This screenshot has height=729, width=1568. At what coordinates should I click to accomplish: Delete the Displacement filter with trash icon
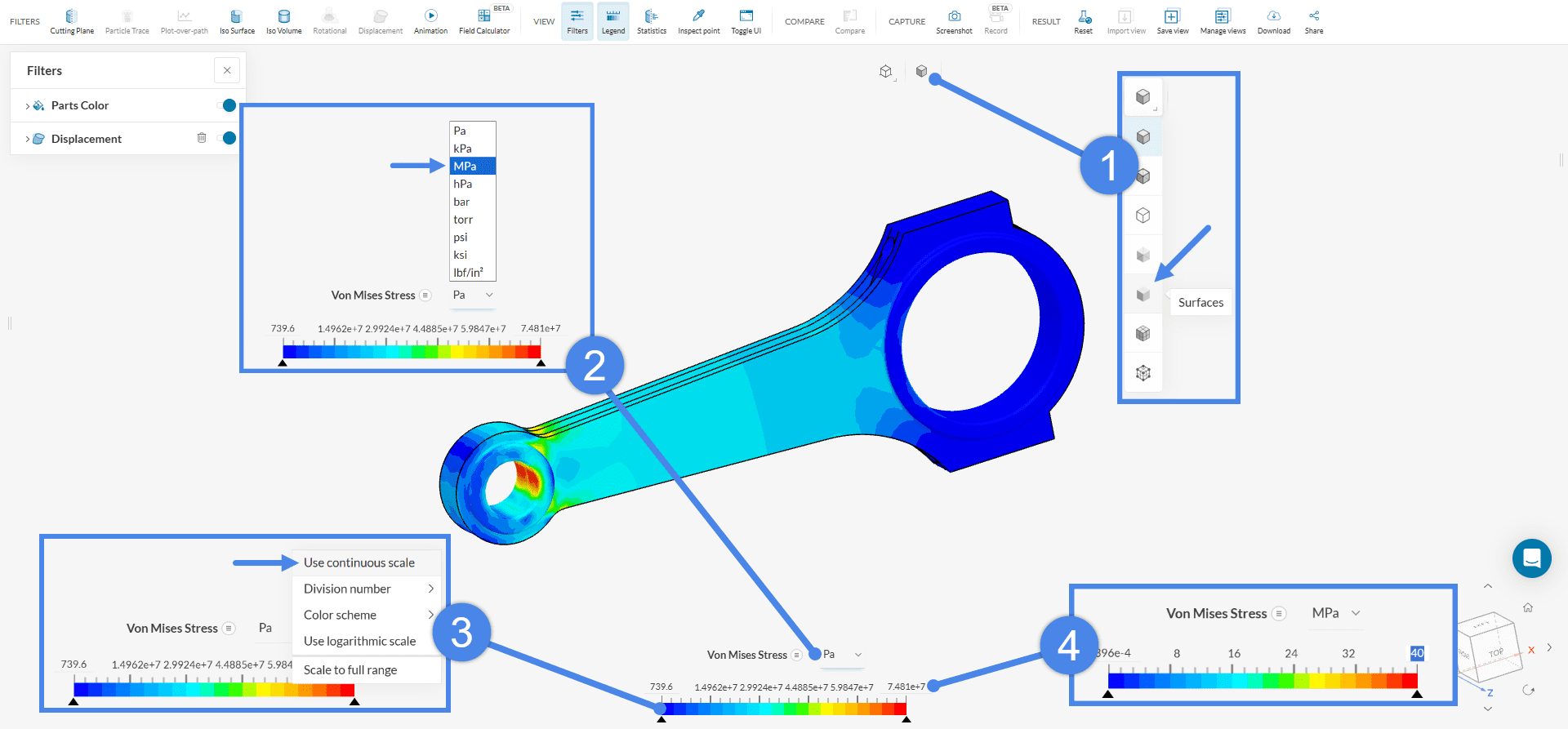click(202, 138)
